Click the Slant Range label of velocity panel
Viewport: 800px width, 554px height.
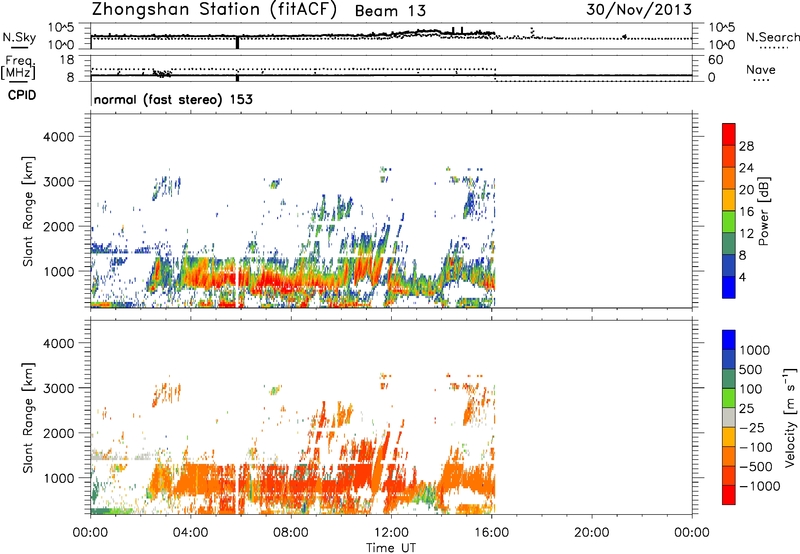click(28, 418)
